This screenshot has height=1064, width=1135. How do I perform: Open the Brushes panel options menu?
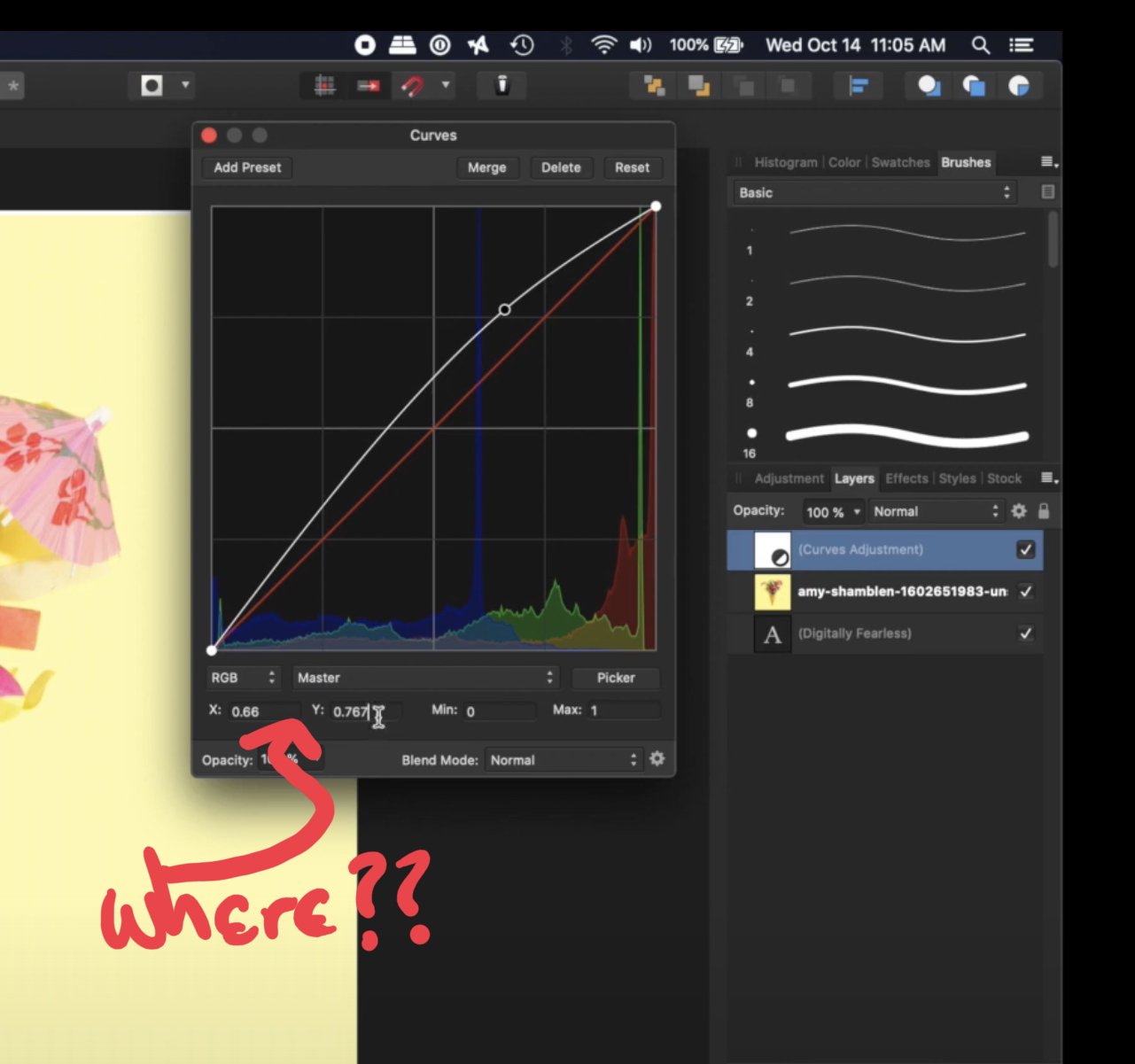[x=1049, y=162]
